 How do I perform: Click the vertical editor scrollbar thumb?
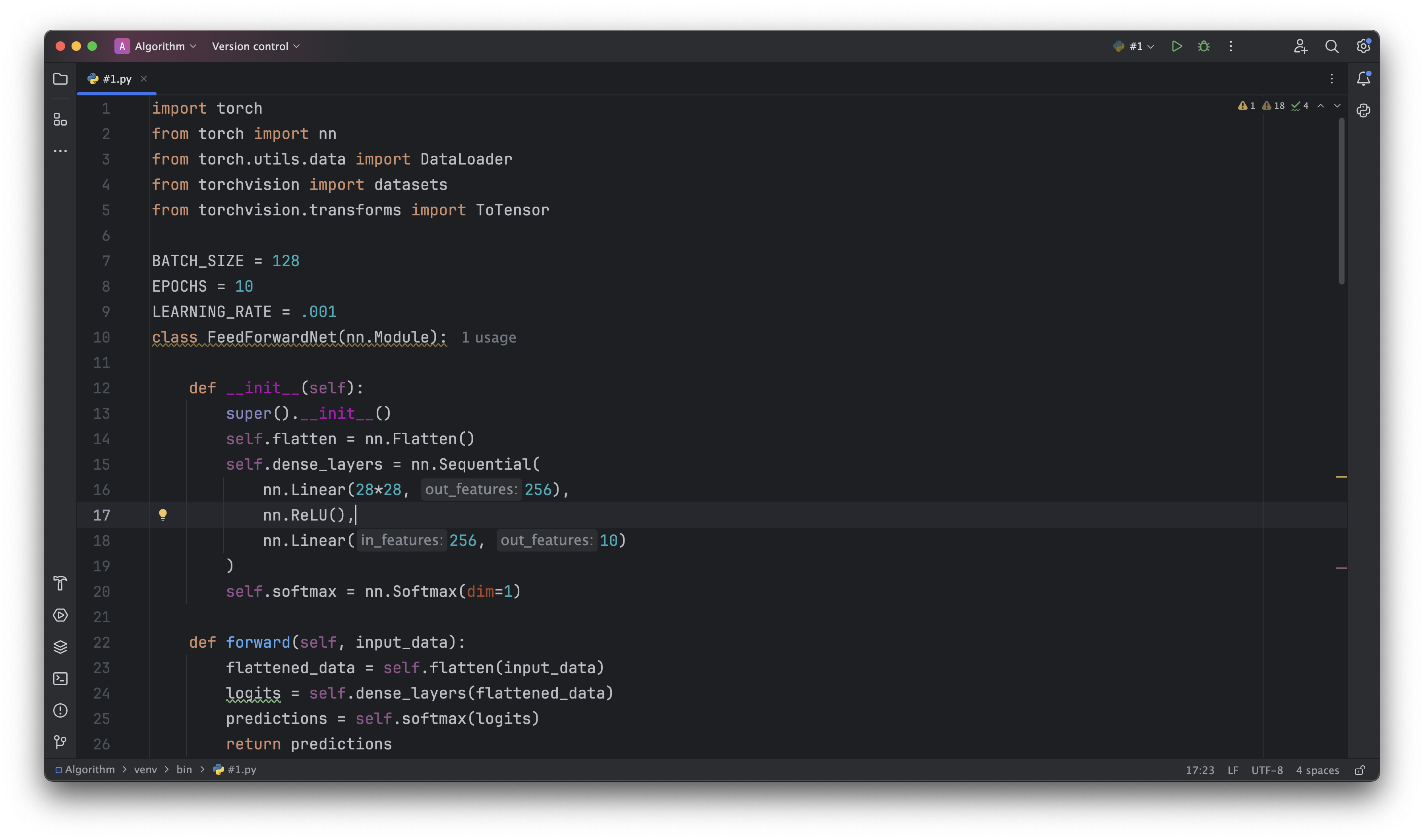(x=1341, y=201)
